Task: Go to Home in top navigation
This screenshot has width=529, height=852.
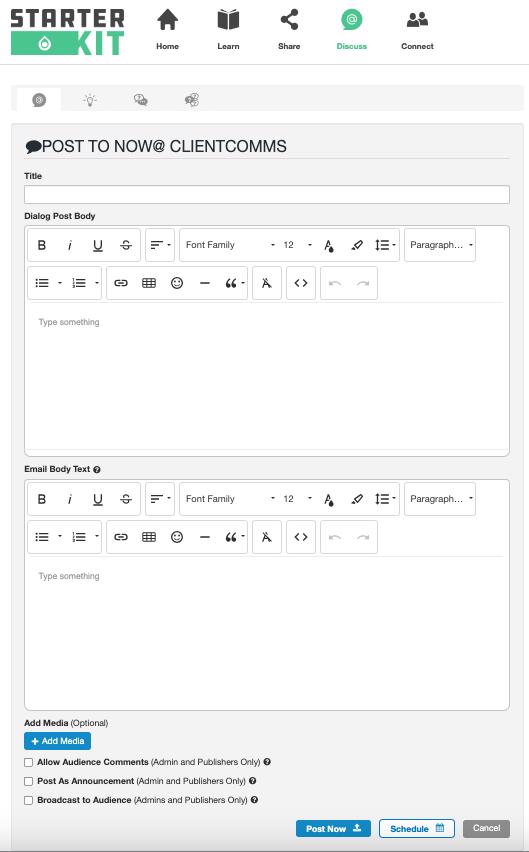Action: point(167,30)
